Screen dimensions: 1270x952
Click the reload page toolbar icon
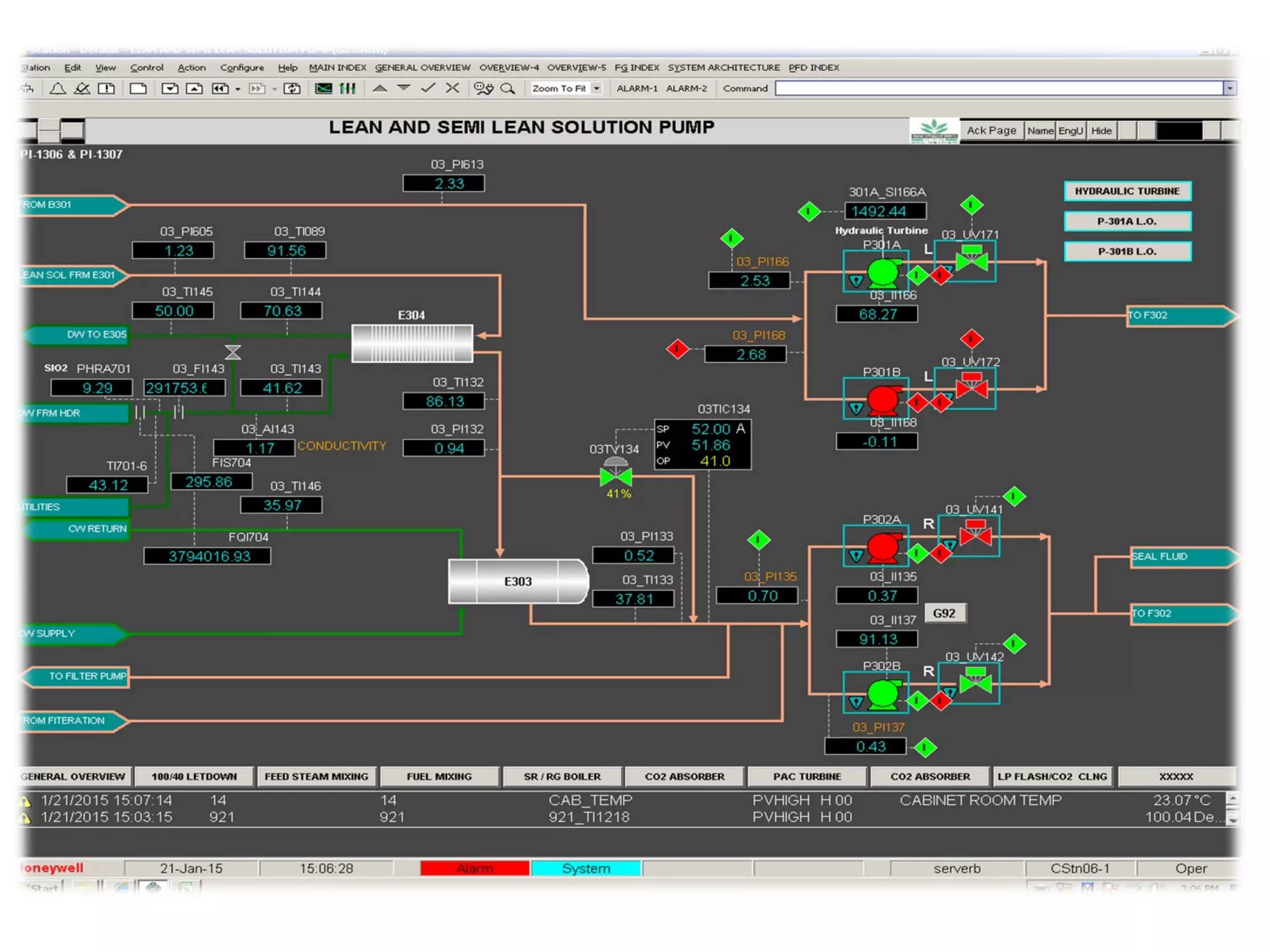tap(292, 89)
